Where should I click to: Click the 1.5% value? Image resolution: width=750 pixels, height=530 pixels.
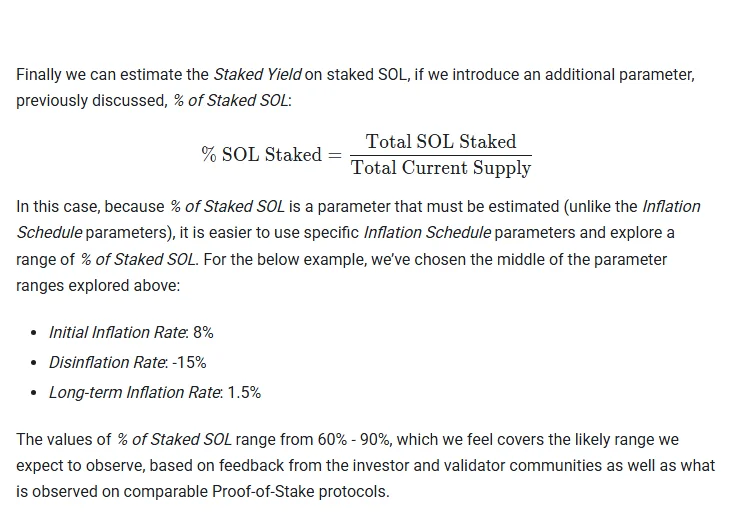point(244,393)
